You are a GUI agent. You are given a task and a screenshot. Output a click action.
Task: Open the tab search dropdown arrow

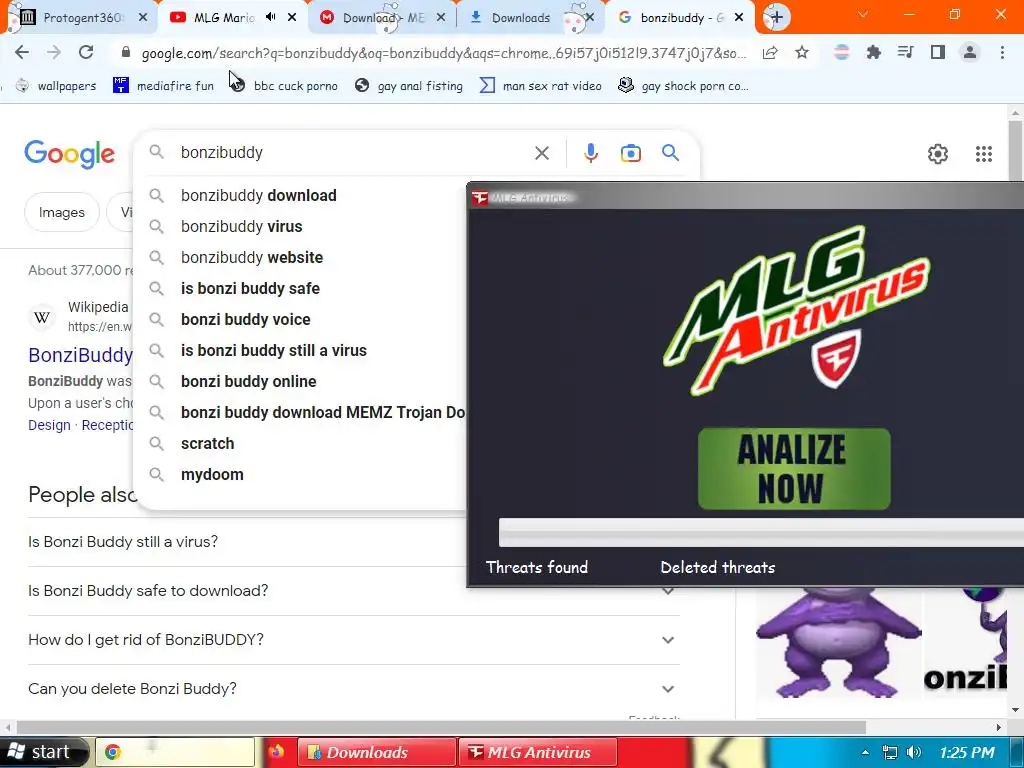pos(863,14)
